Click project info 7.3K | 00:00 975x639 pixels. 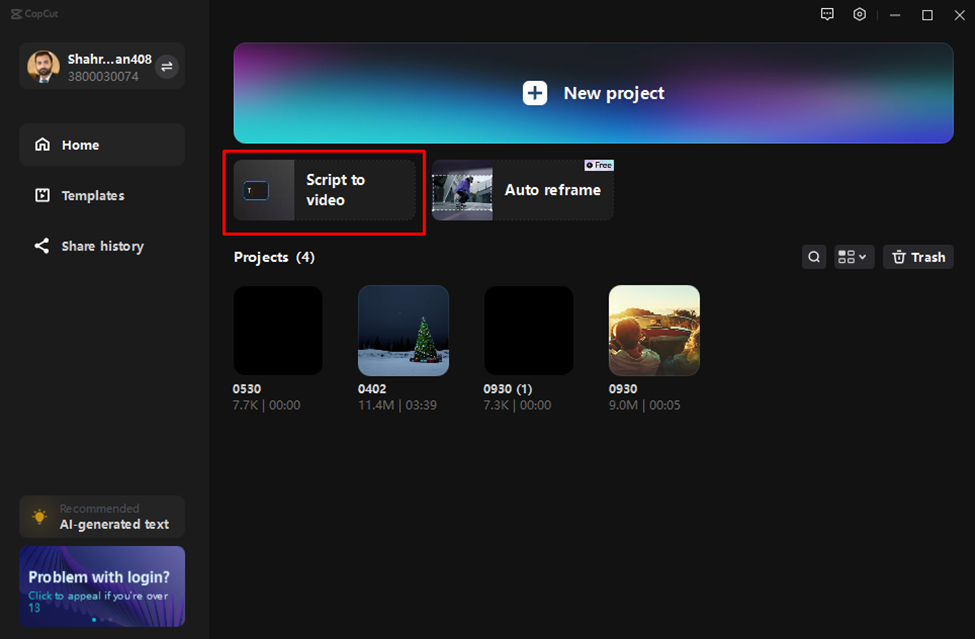point(517,405)
